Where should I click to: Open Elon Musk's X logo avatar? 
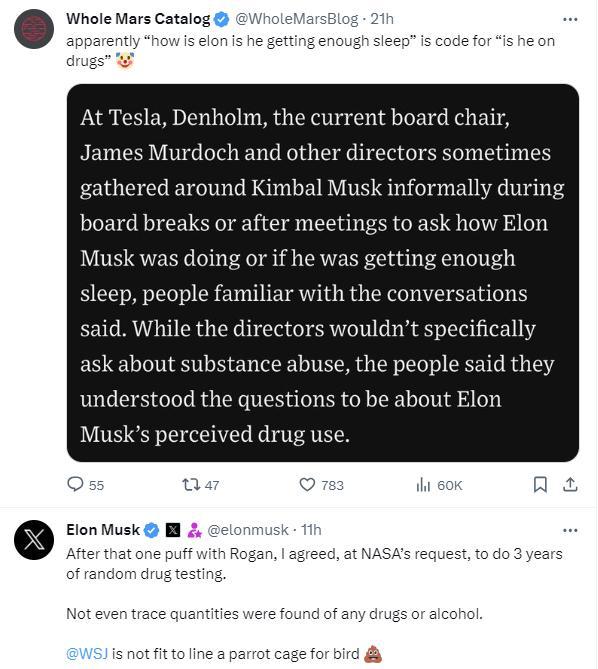pos(34,540)
